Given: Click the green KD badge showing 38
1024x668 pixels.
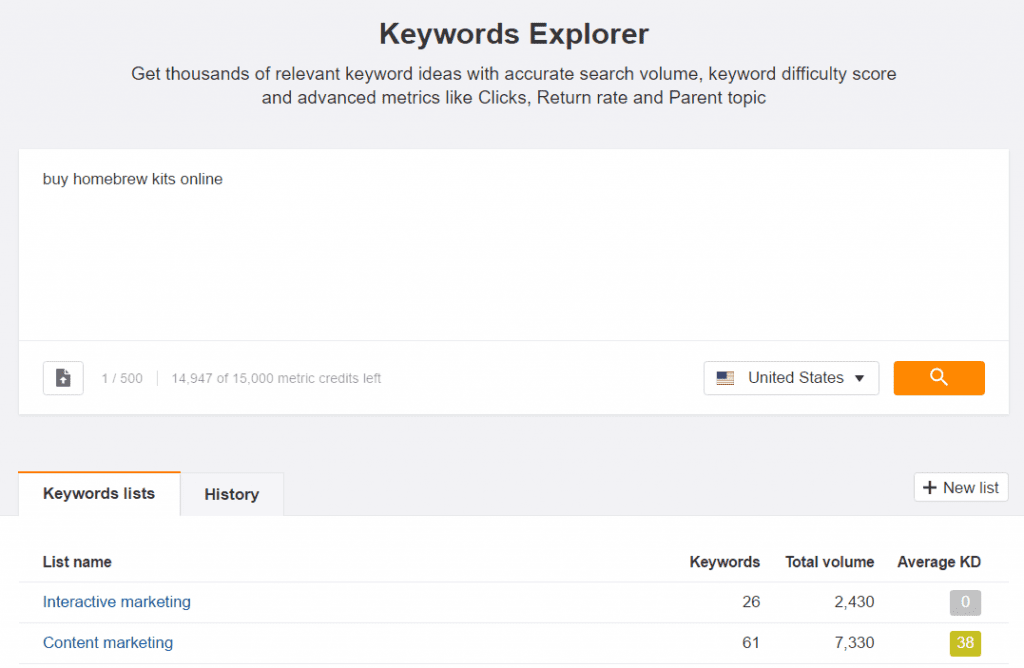Looking at the screenshot, I should (x=964, y=643).
